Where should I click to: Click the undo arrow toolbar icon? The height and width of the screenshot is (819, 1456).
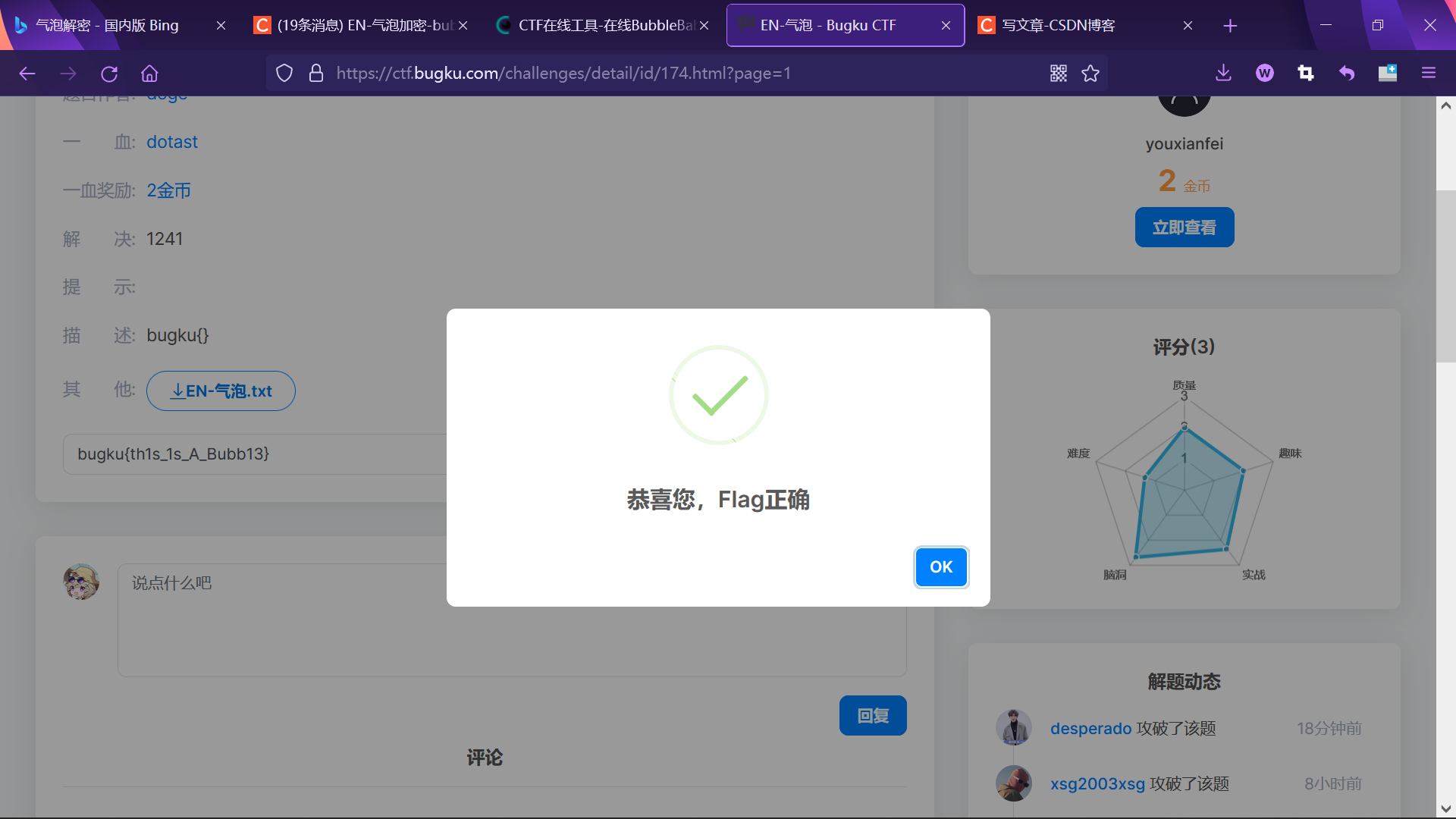pos(1346,74)
